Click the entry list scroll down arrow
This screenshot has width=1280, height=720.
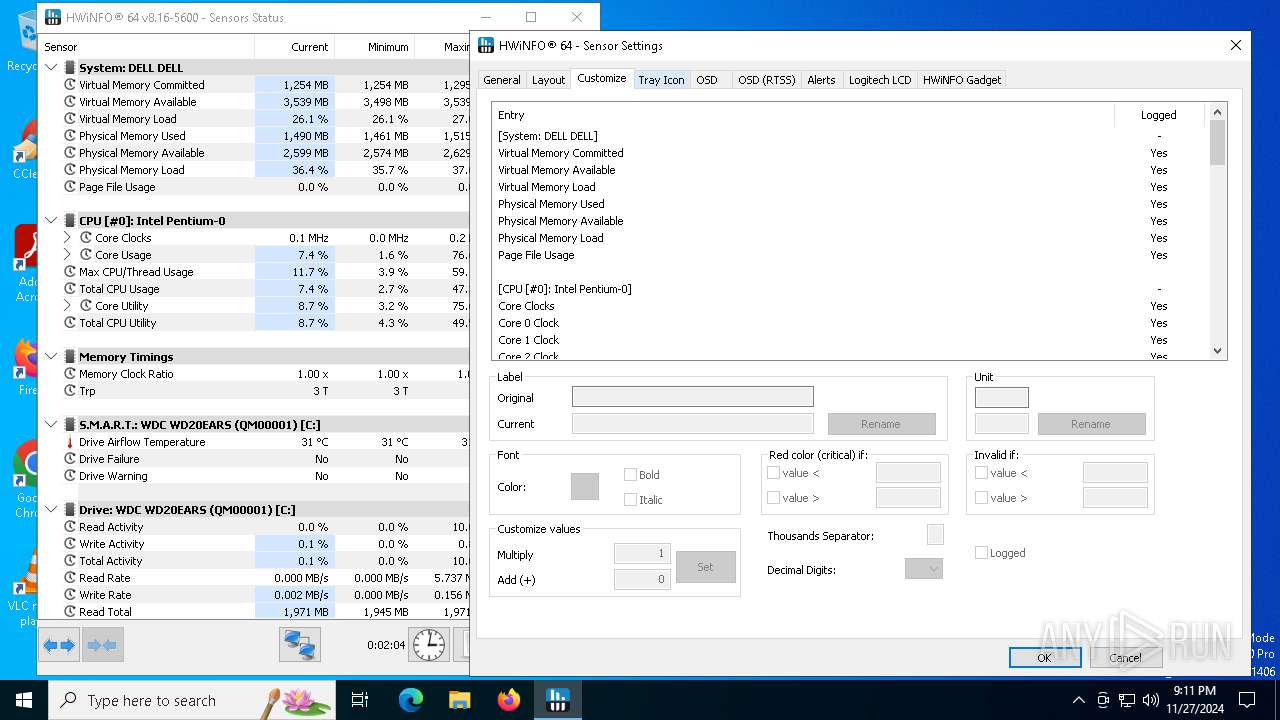(x=1217, y=351)
